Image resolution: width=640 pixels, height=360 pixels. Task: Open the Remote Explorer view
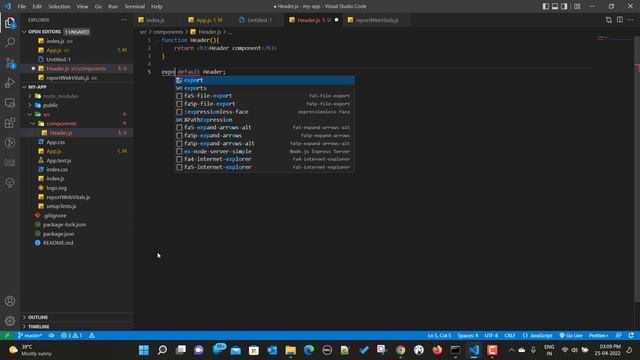10,103
